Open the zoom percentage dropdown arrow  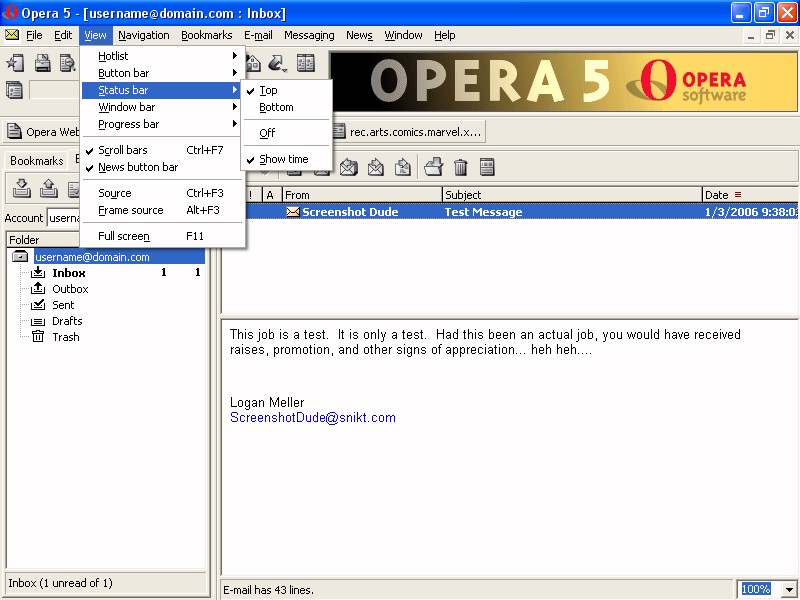click(x=789, y=589)
